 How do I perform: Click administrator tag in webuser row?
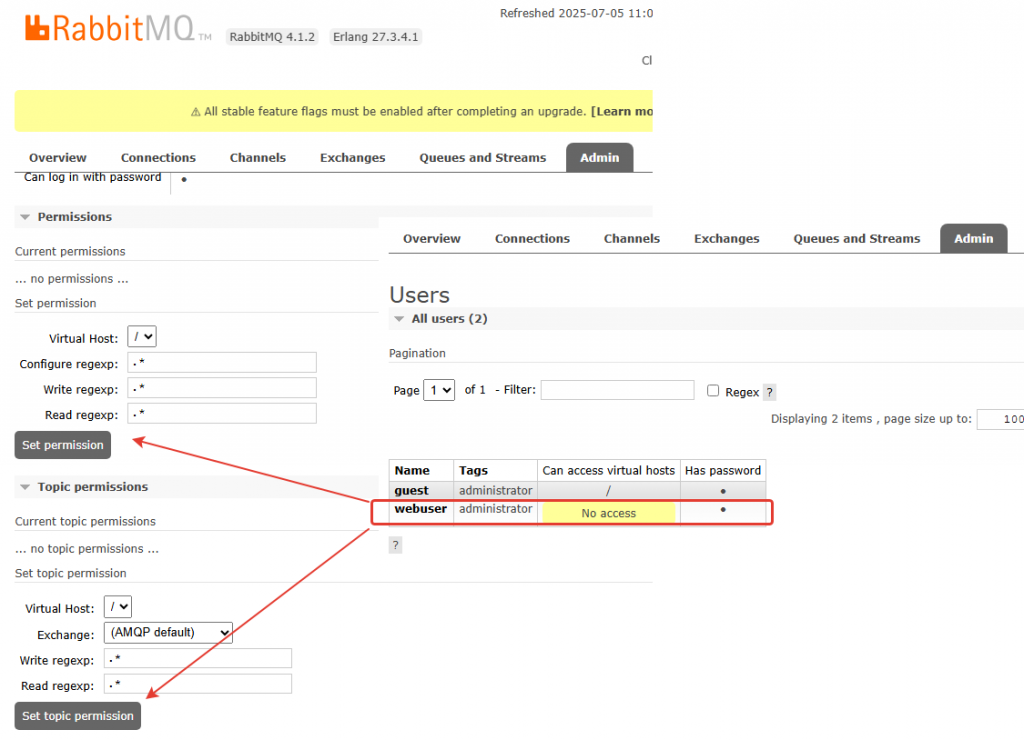coord(496,509)
